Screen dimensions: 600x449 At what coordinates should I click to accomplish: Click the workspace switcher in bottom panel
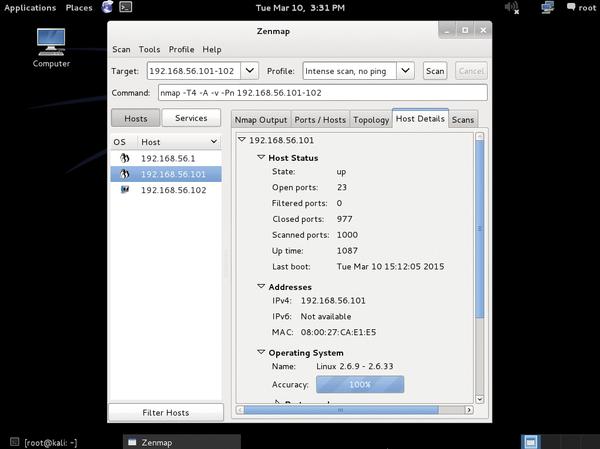[530, 442]
